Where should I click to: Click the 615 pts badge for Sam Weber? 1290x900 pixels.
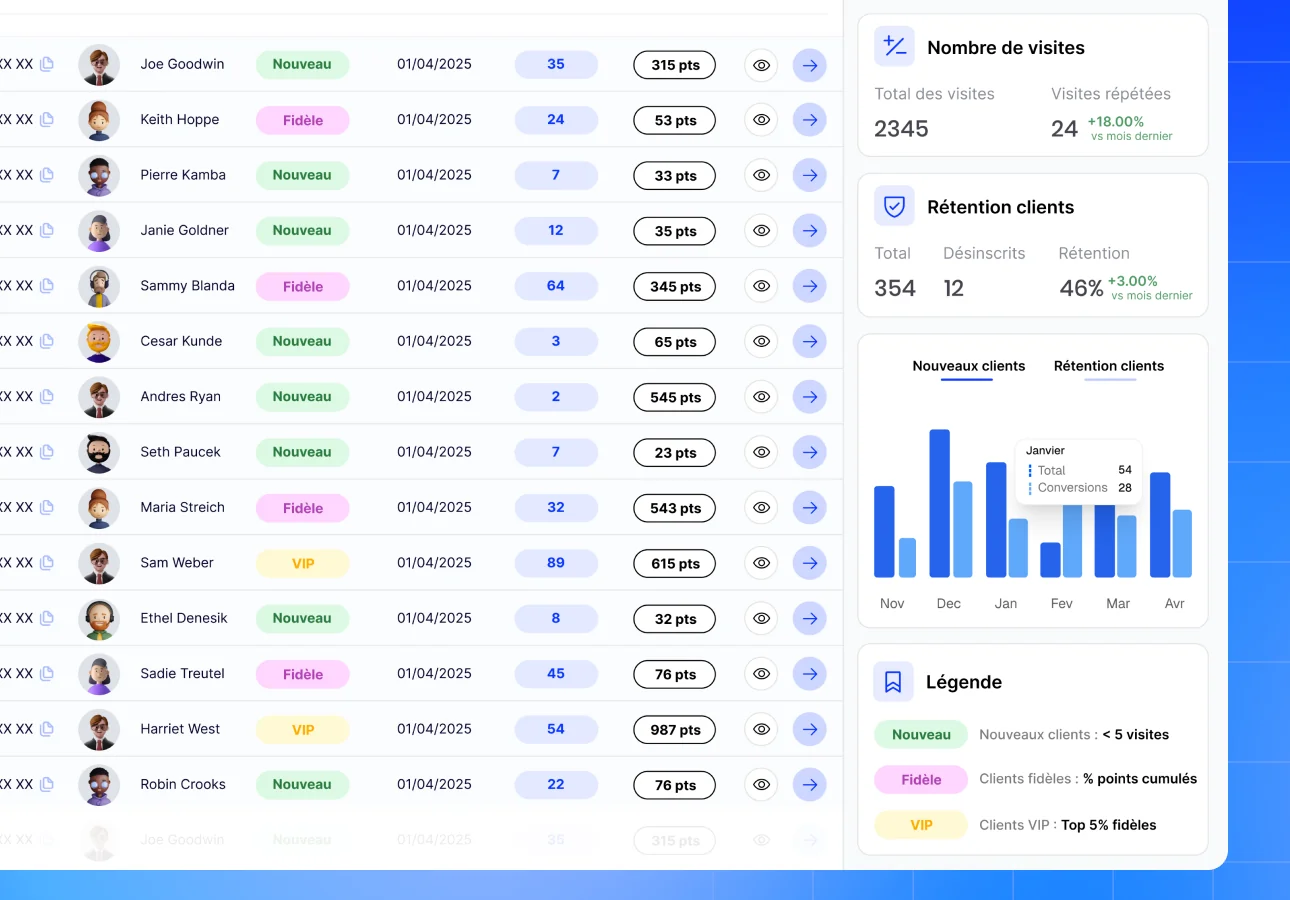pyautogui.click(x=675, y=564)
